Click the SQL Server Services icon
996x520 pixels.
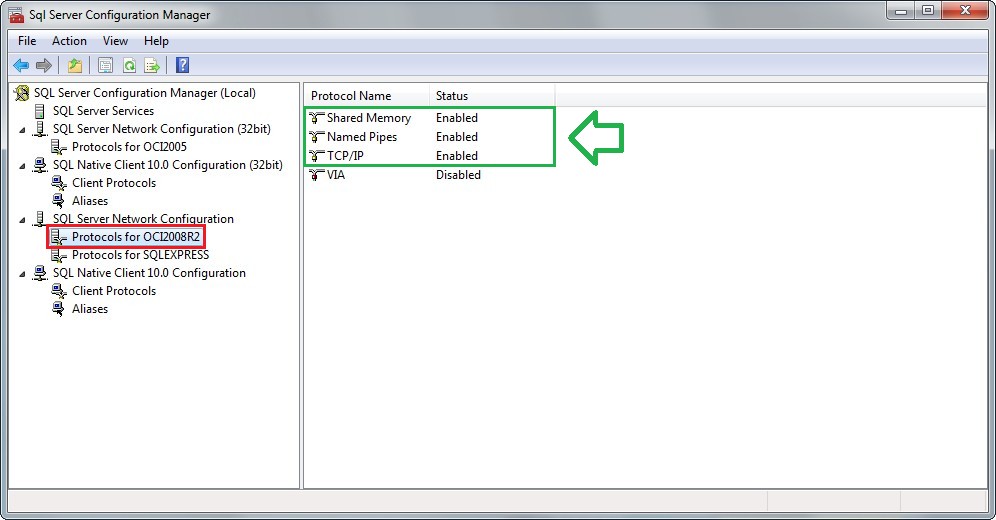39,111
